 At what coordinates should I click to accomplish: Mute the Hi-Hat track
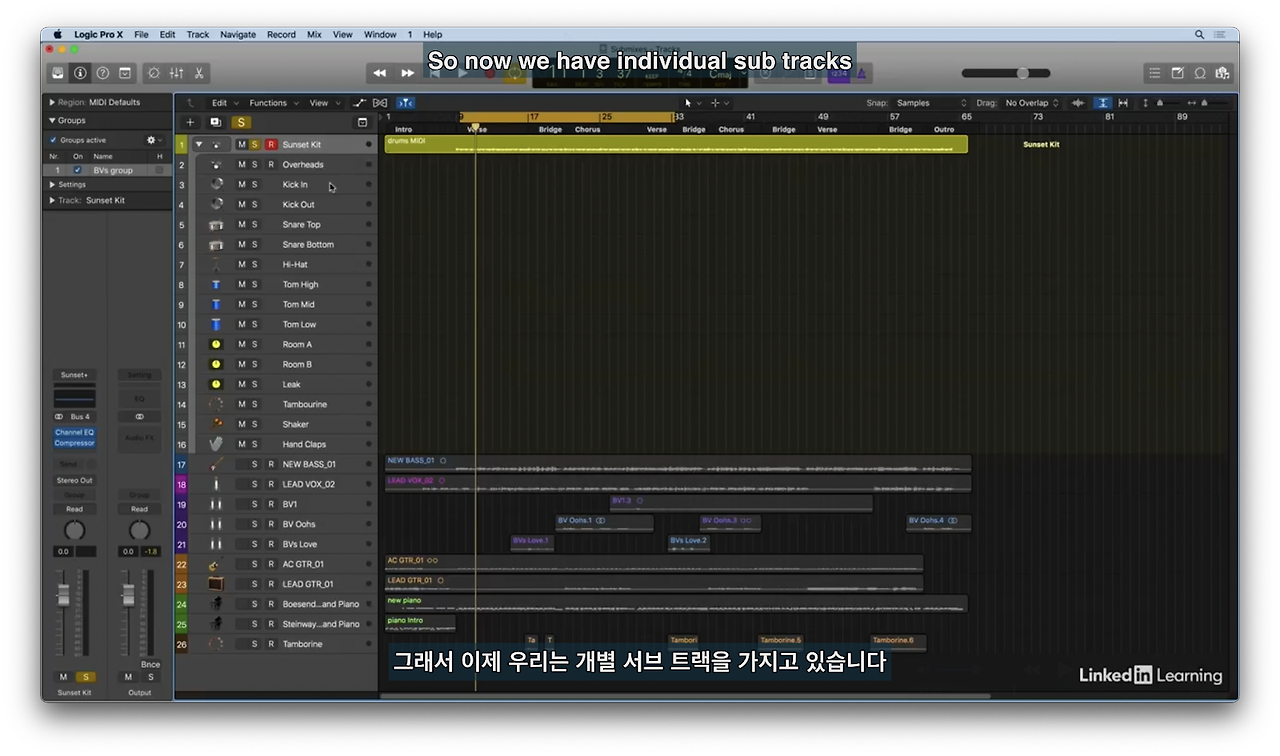pyautogui.click(x=241, y=264)
